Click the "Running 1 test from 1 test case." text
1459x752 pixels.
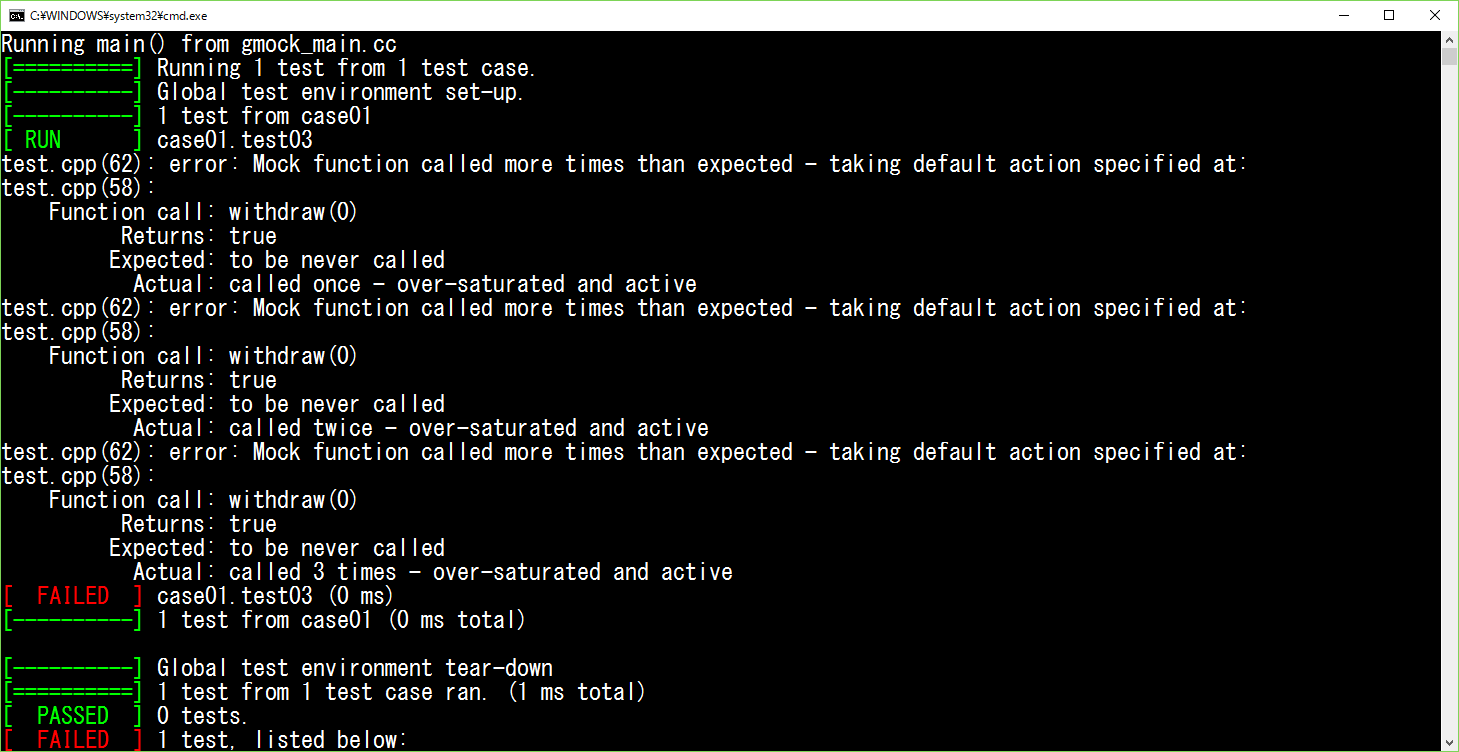[x=346, y=68]
